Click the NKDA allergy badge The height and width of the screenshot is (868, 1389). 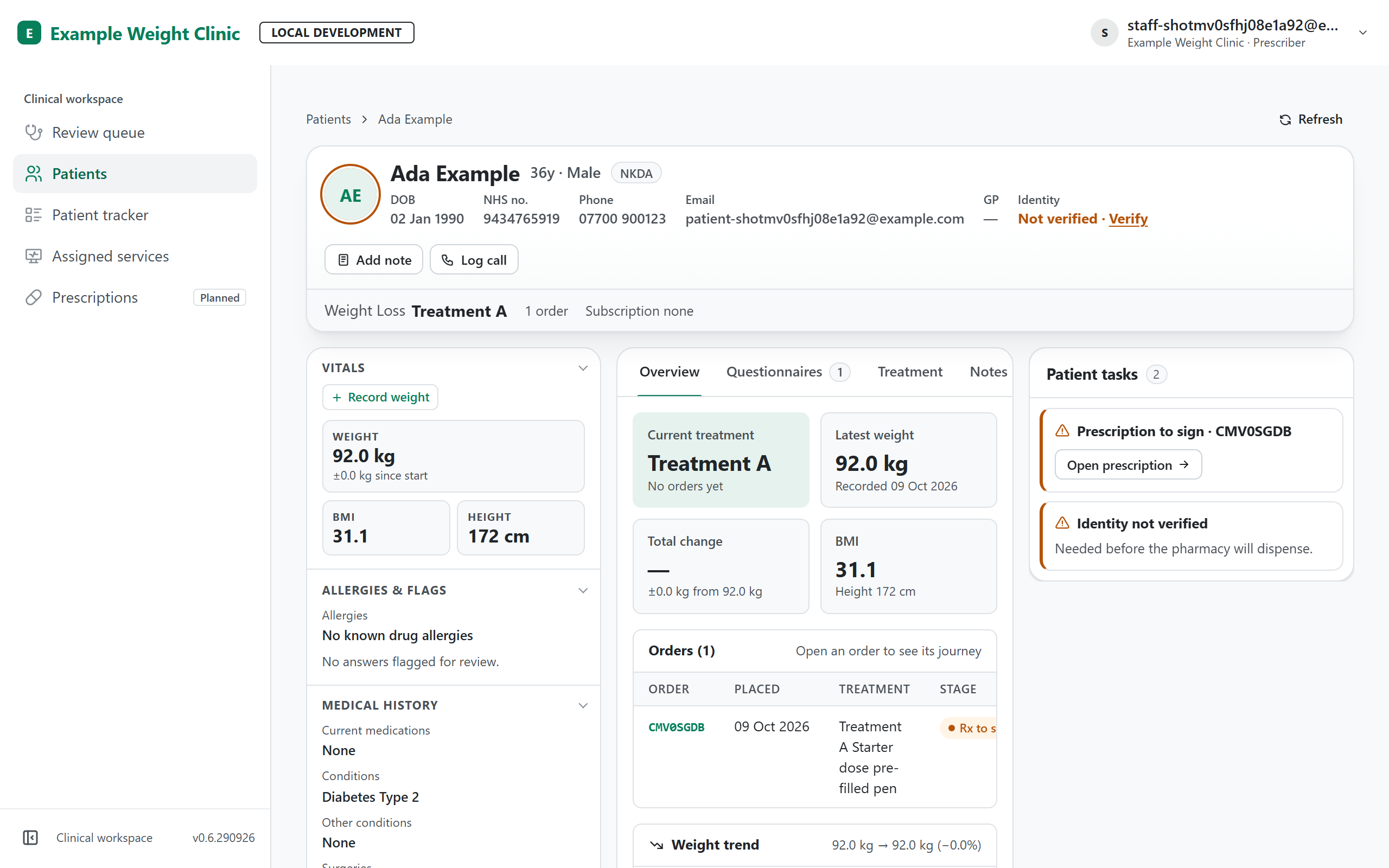coord(636,174)
